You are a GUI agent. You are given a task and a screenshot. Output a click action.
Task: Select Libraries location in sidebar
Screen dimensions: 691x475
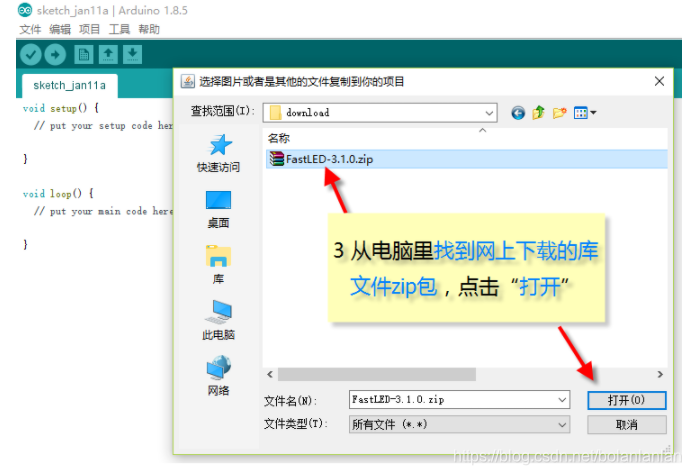tap(218, 265)
